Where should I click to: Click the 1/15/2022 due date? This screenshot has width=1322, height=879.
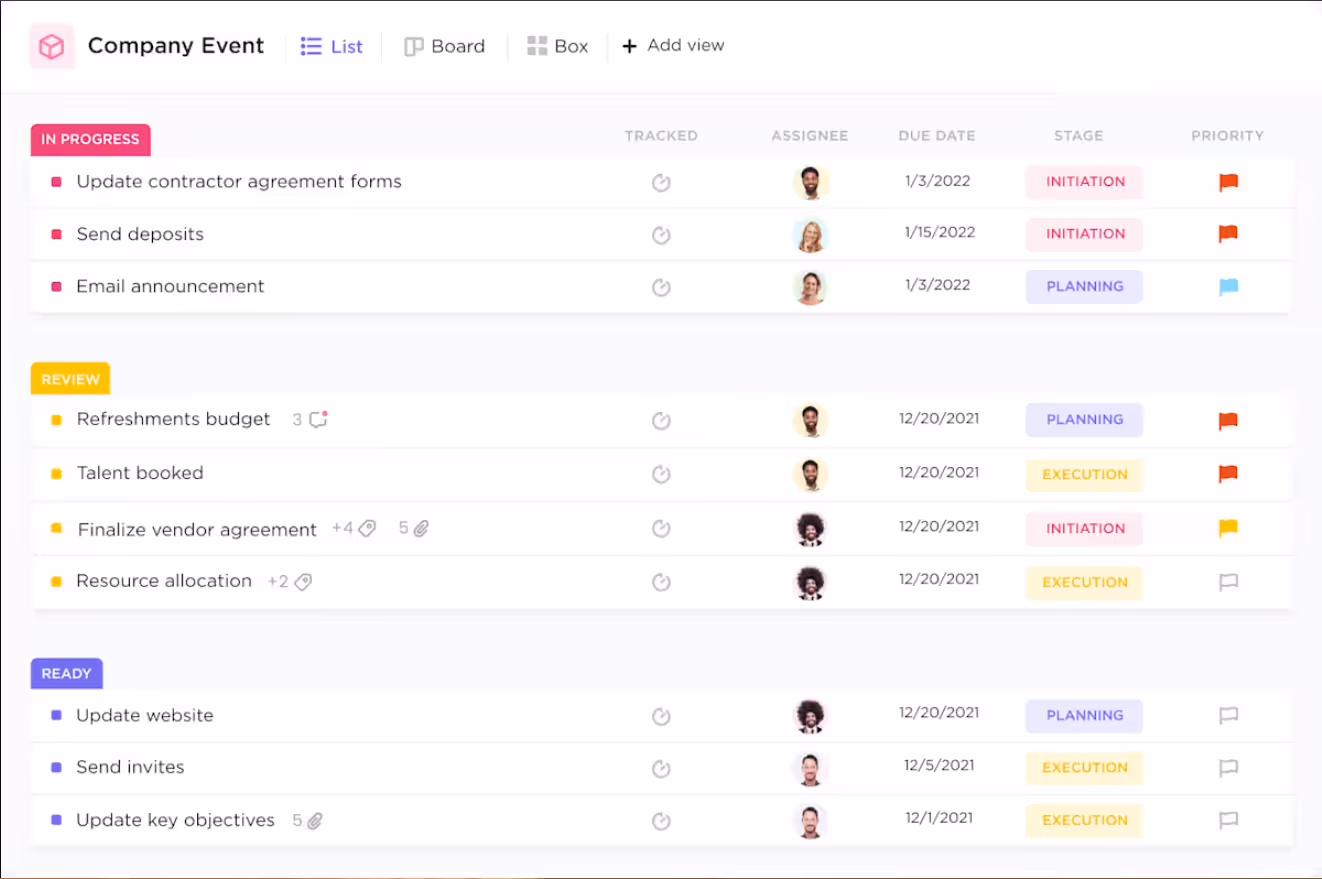coord(940,232)
